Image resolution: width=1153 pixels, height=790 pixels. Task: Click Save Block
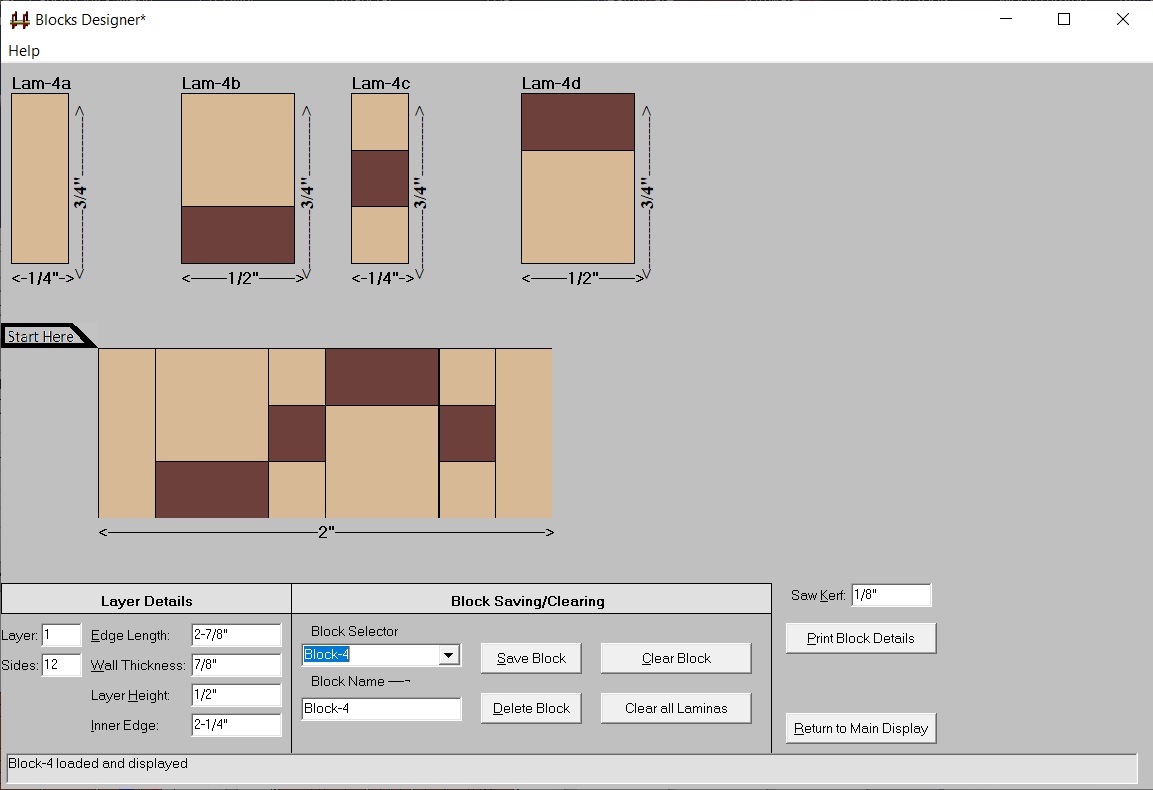click(x=530, y=657)
